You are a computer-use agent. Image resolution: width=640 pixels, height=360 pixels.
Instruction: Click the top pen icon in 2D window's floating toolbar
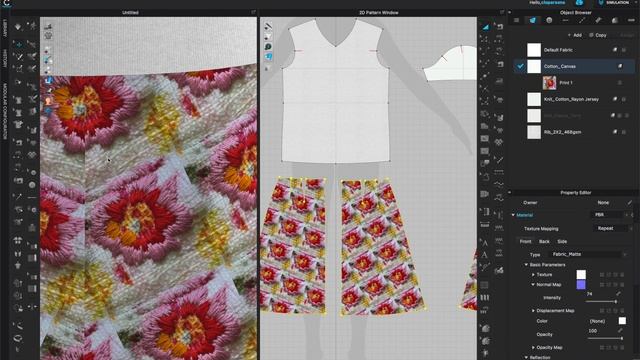pos(268,27)
